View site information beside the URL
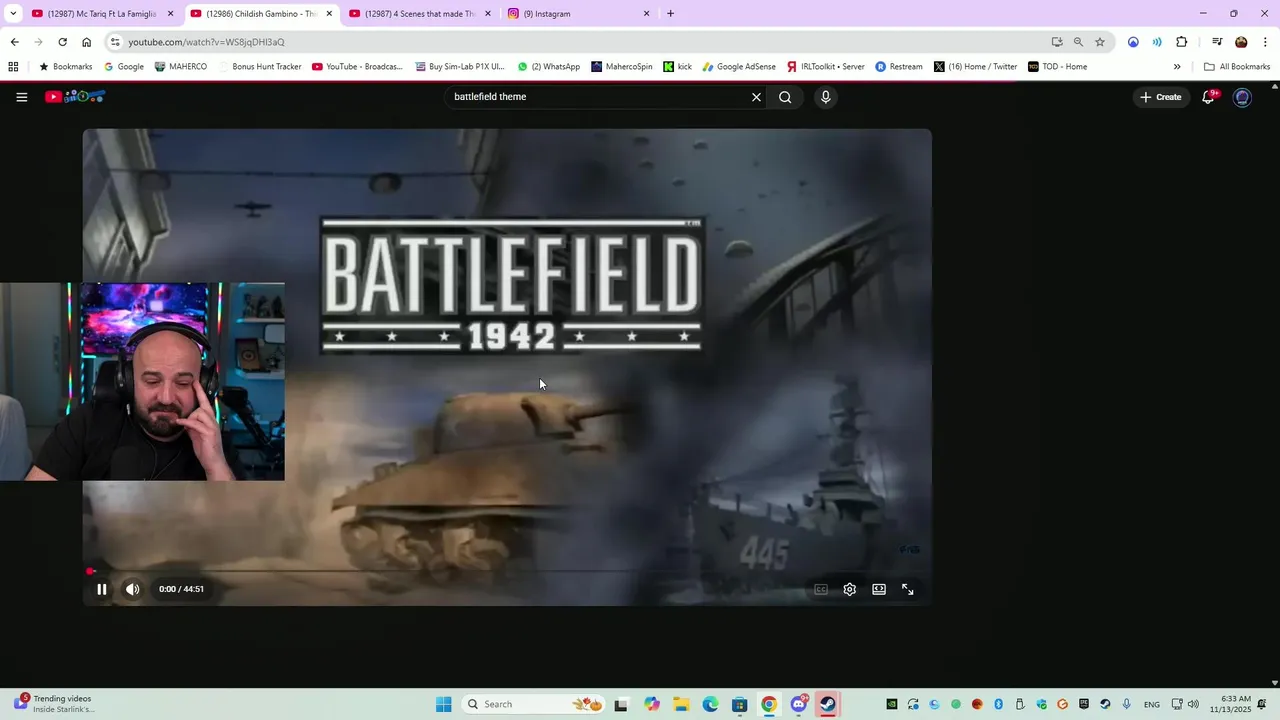The width and height of the screenshot is (1280, 720). [116, 42]
